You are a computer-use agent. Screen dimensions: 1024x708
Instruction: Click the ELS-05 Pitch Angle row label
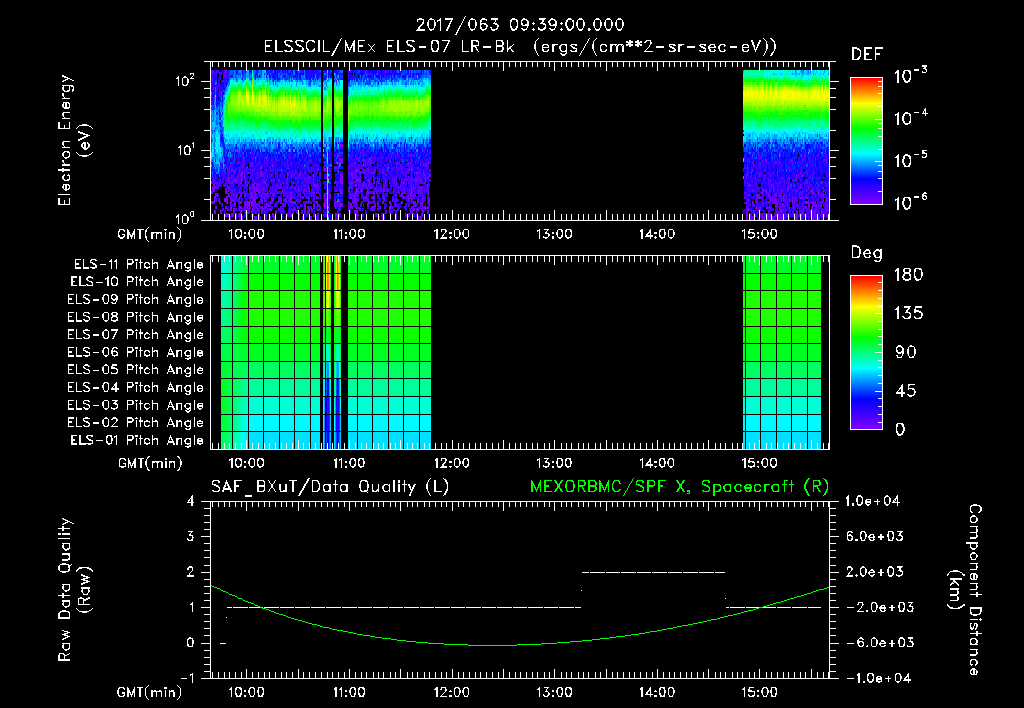pyautogui.click(x=136, y=370)
